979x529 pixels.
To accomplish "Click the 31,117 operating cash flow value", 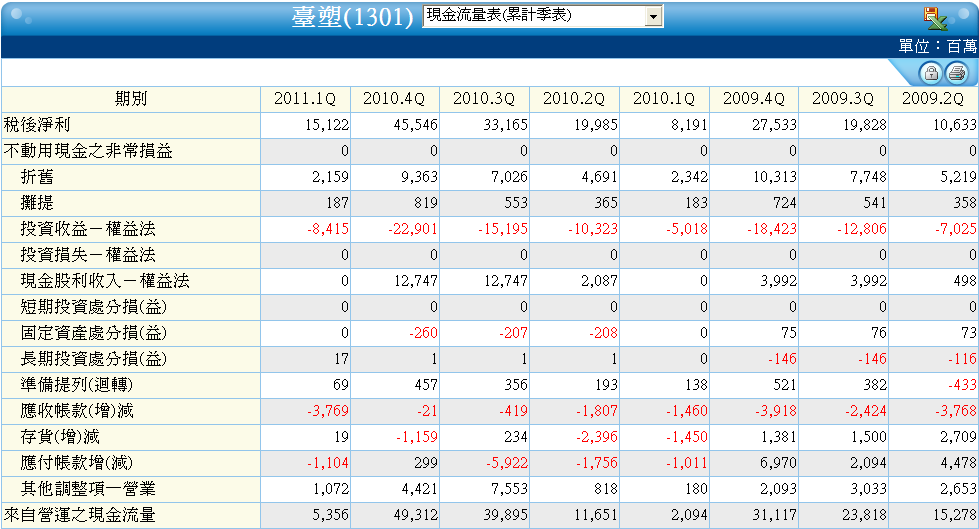I will click(775, 516).
